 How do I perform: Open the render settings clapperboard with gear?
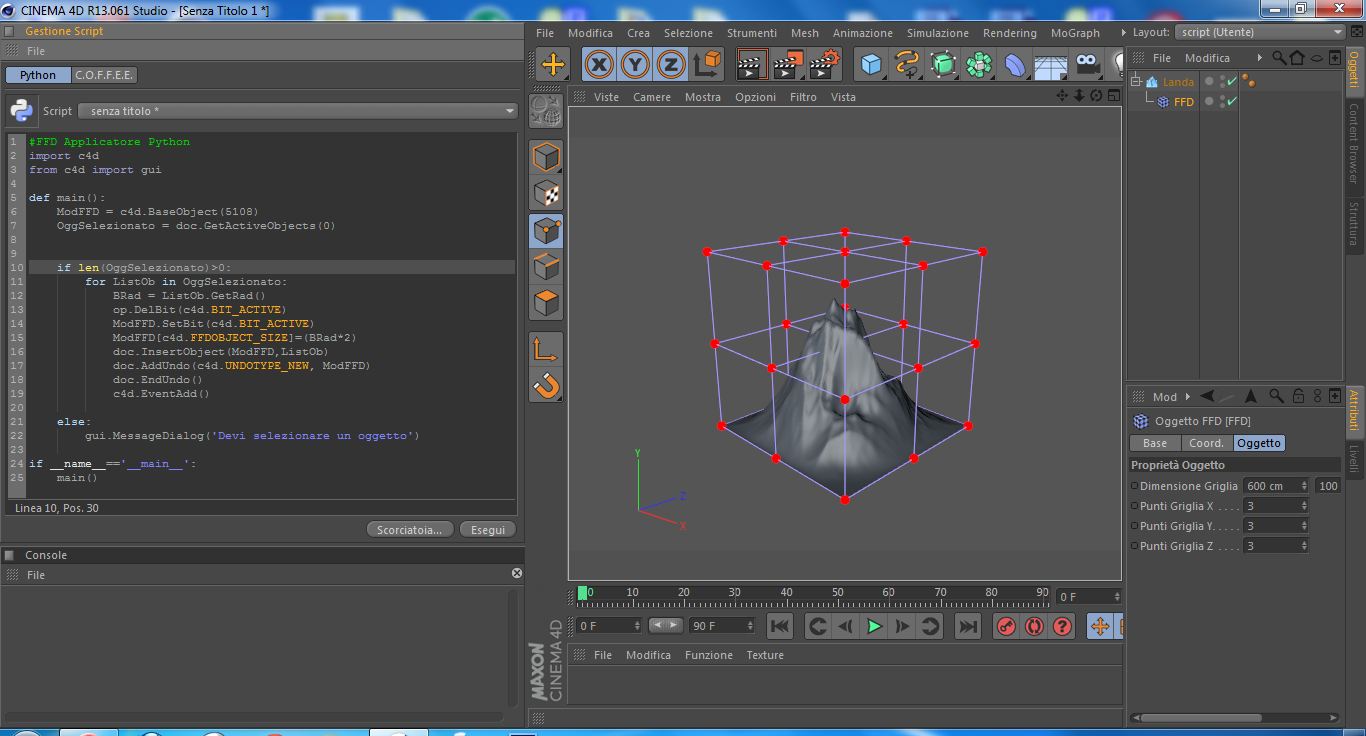click(824, 65)
